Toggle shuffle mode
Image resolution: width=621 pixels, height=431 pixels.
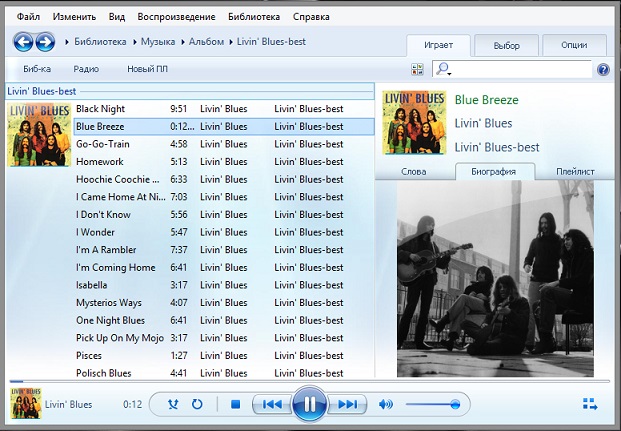pos(173,404)
